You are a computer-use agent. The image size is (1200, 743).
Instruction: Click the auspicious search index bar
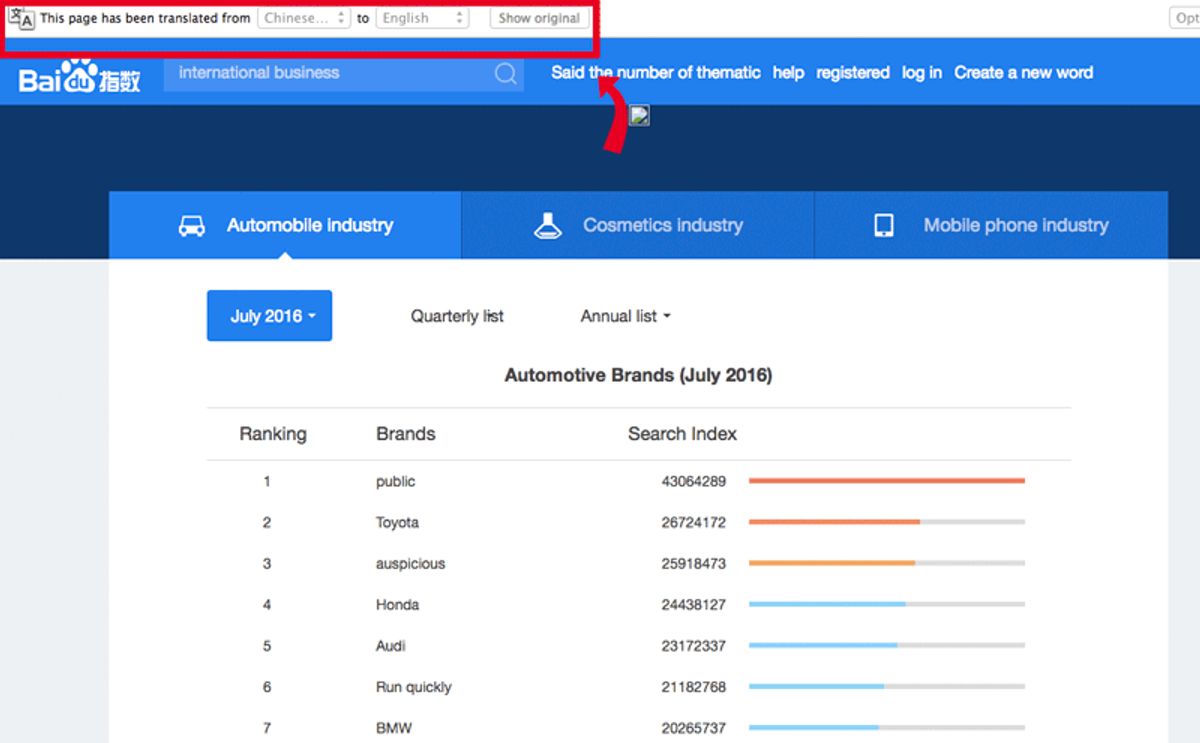(x=887, y=563)
